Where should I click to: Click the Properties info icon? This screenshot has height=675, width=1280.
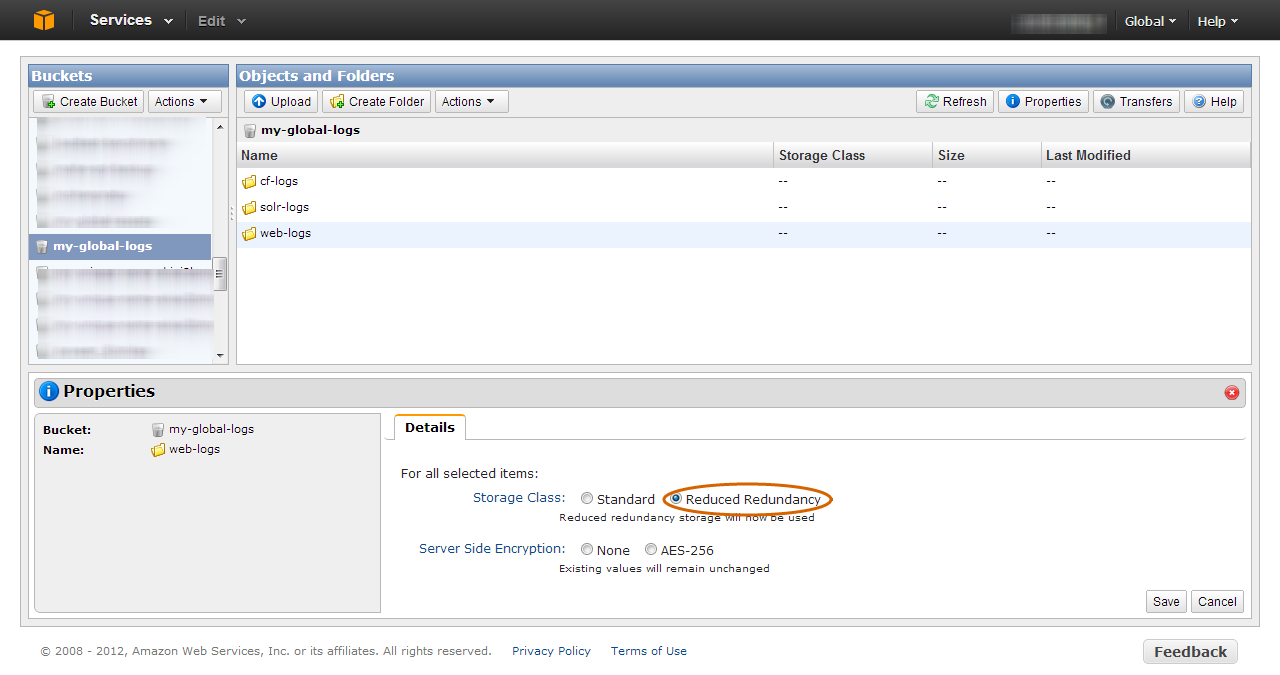[x=49, y=391]
